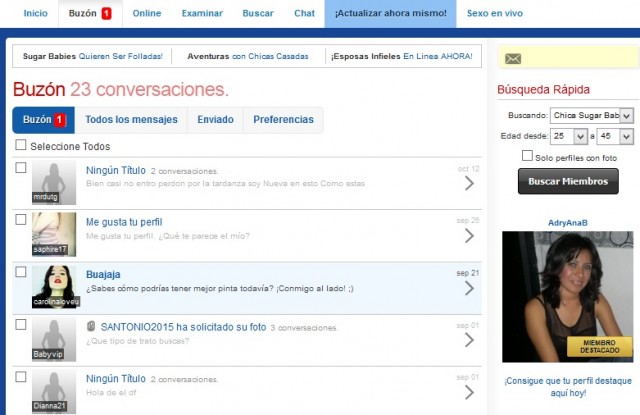Viewport: 640px width, 415px height.
Task: Click Consigue que tu perfil destaque link
Action: pos(568,386)
